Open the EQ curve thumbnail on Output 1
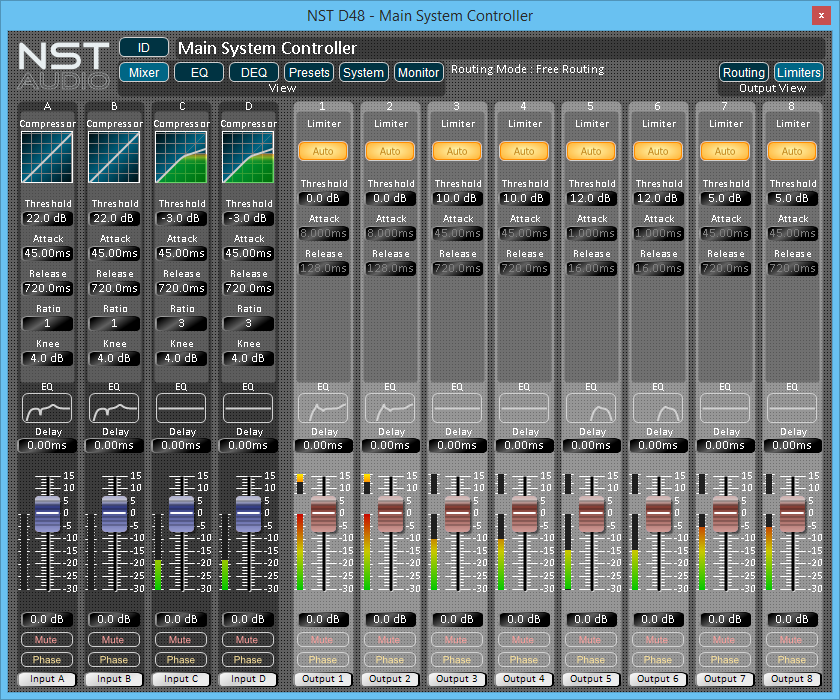 click(323, 407)
